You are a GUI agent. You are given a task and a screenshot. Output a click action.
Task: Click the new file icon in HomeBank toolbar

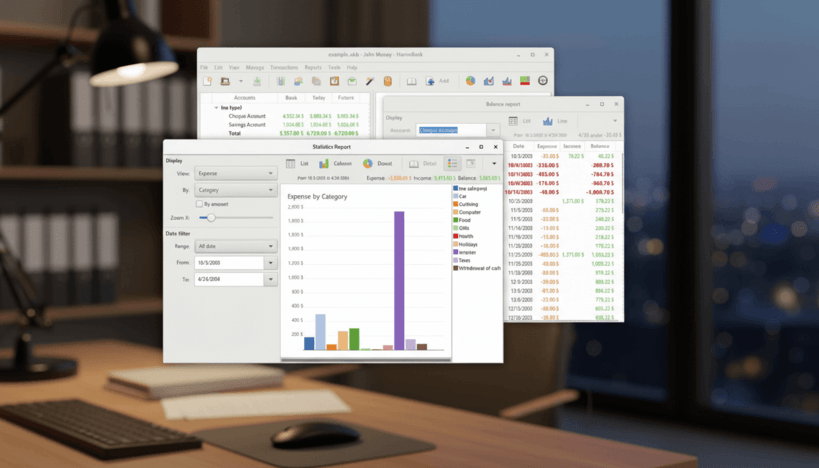[208, 81]
